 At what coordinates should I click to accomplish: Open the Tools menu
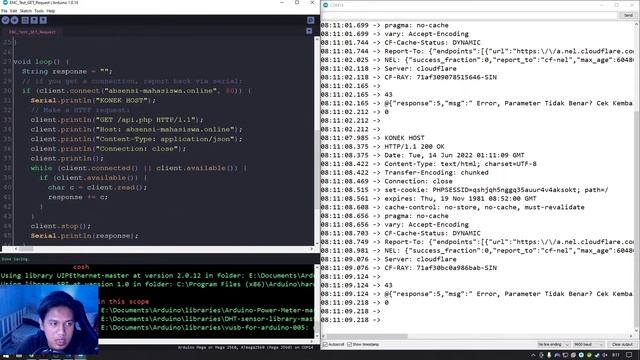pyautogui.click(x=39, y=11)
